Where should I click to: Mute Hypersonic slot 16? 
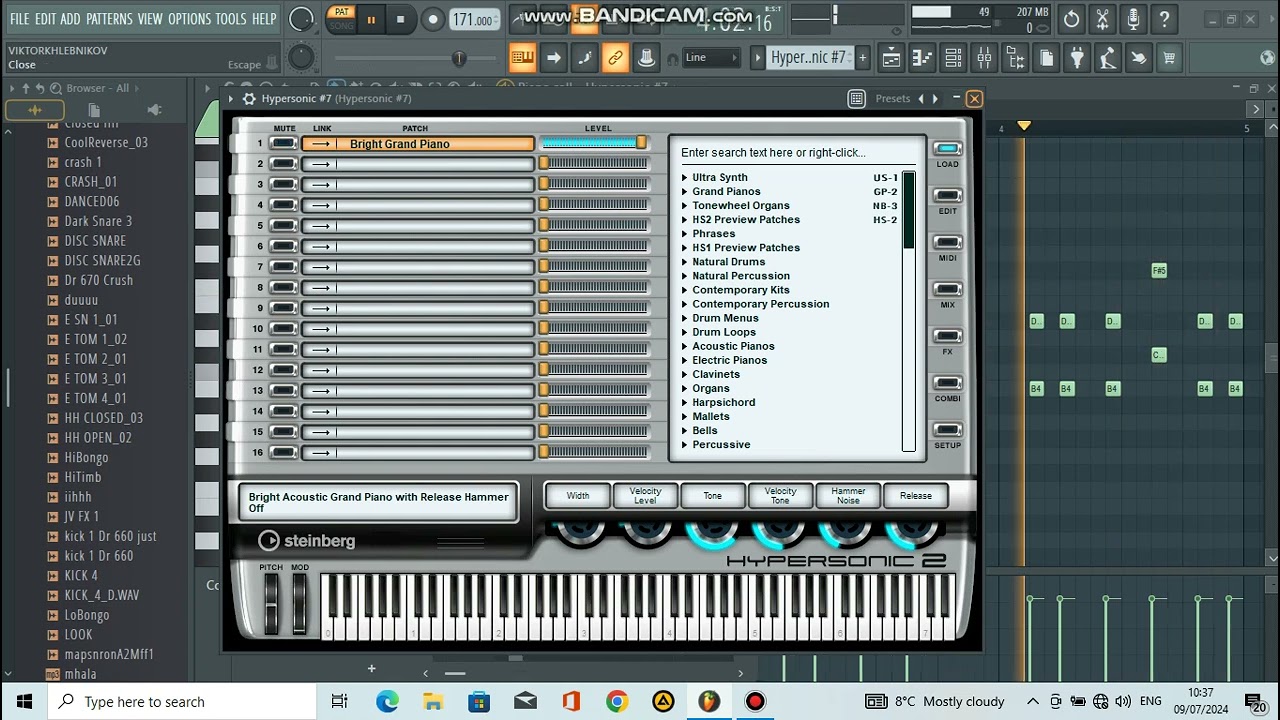[284, 452]
